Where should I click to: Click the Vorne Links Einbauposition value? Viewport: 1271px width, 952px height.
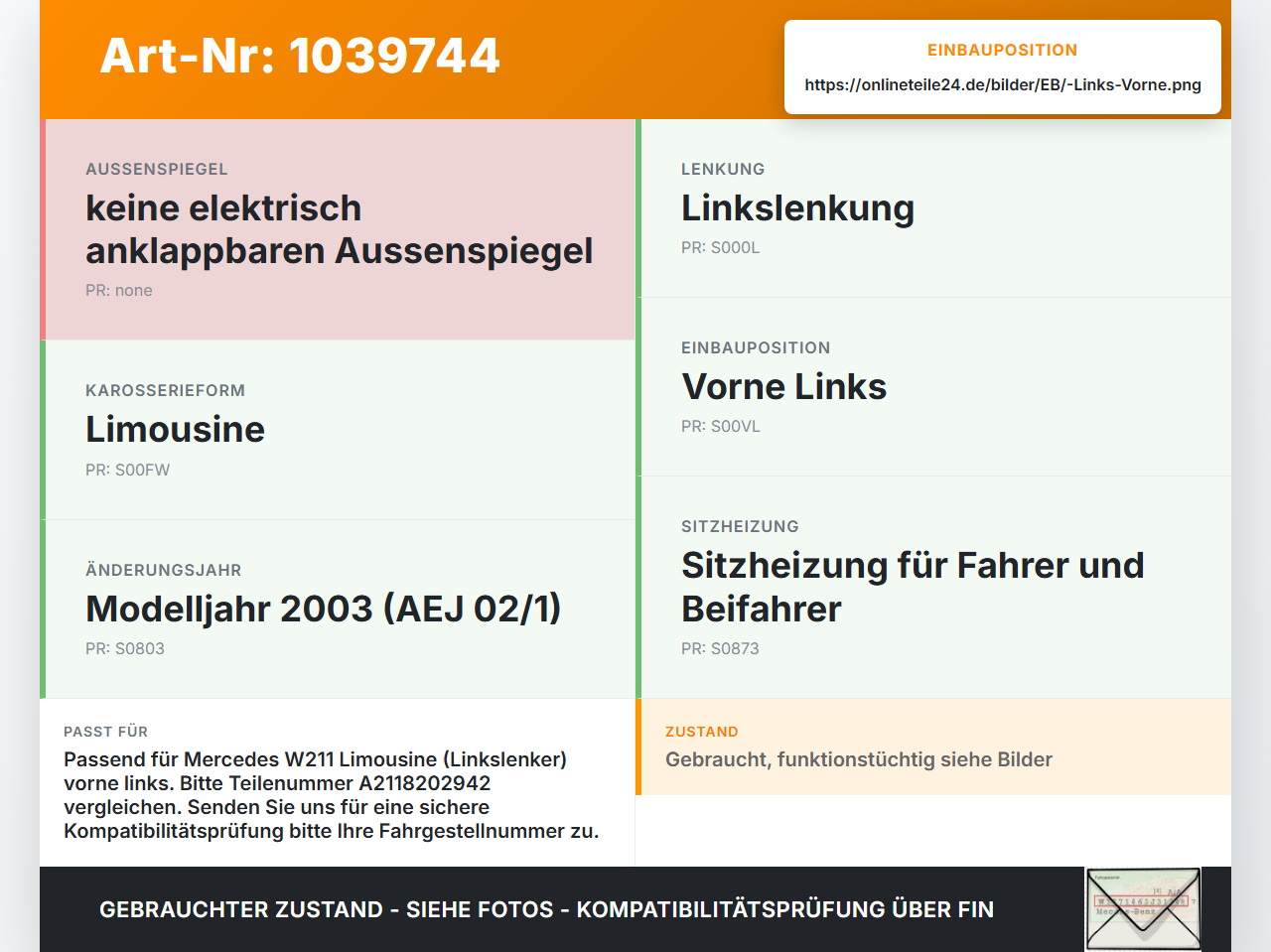click(x=783, y=387)
